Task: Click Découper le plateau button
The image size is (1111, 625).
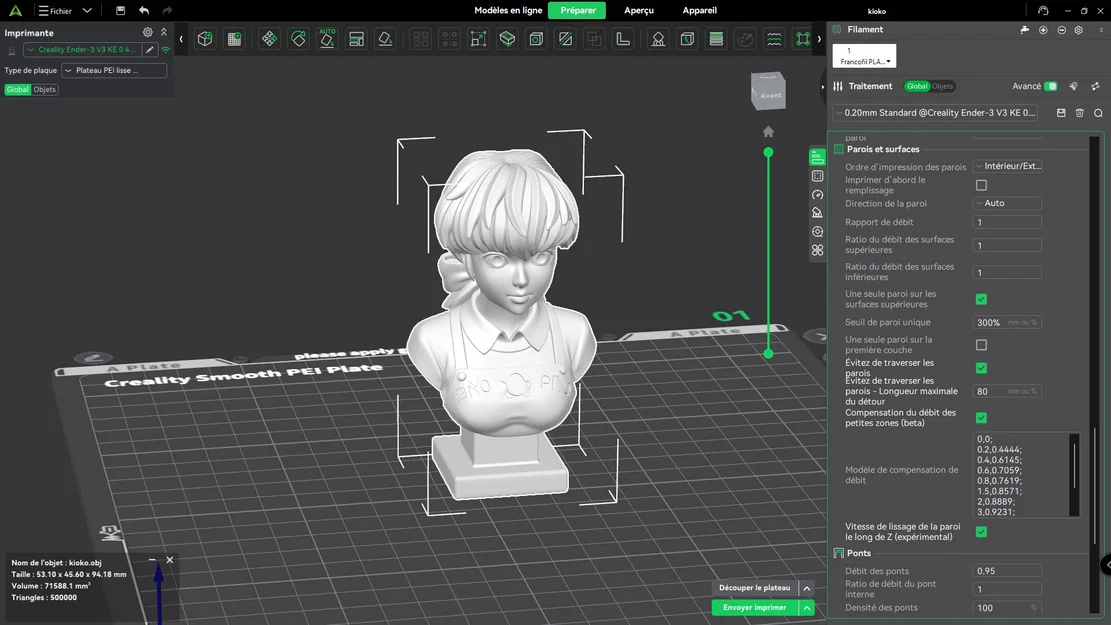Action: pyautogui.click(x=754, y=588)
